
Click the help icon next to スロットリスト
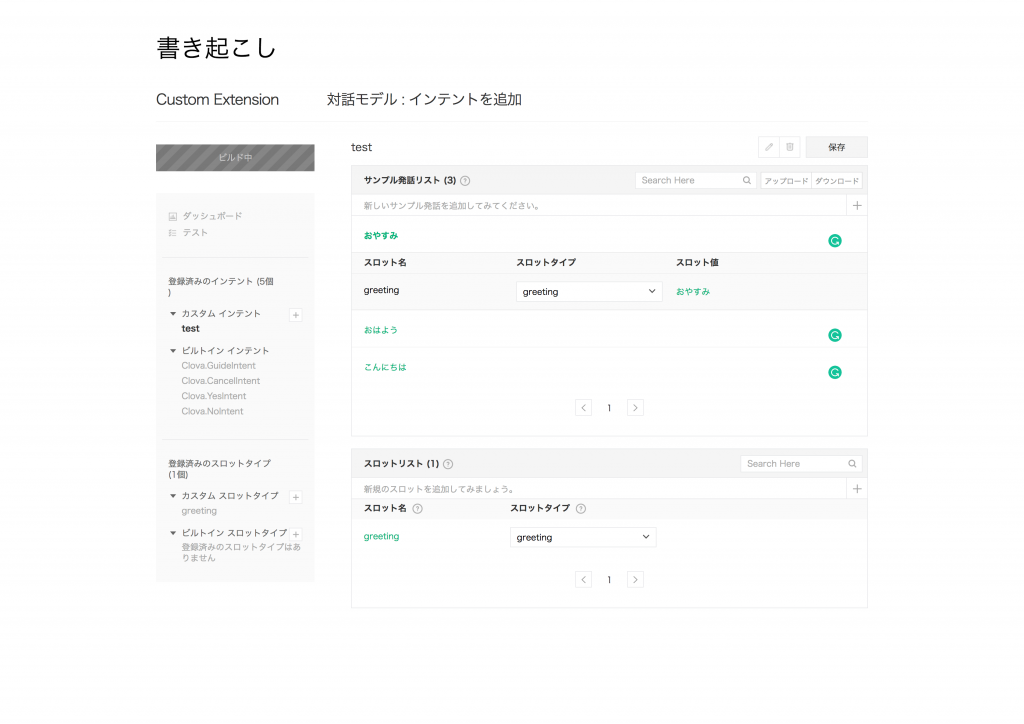click(448, 464)
